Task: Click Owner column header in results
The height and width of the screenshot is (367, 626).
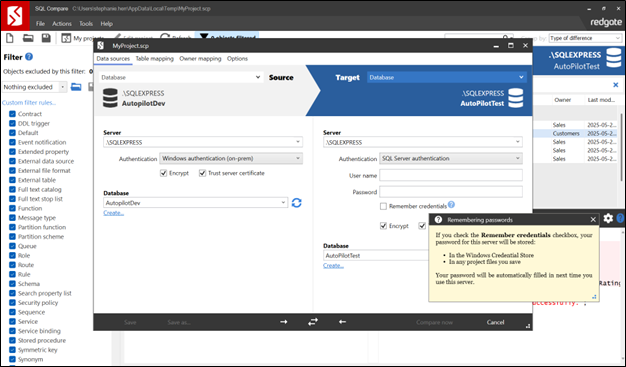Action: tap(563, 100)
